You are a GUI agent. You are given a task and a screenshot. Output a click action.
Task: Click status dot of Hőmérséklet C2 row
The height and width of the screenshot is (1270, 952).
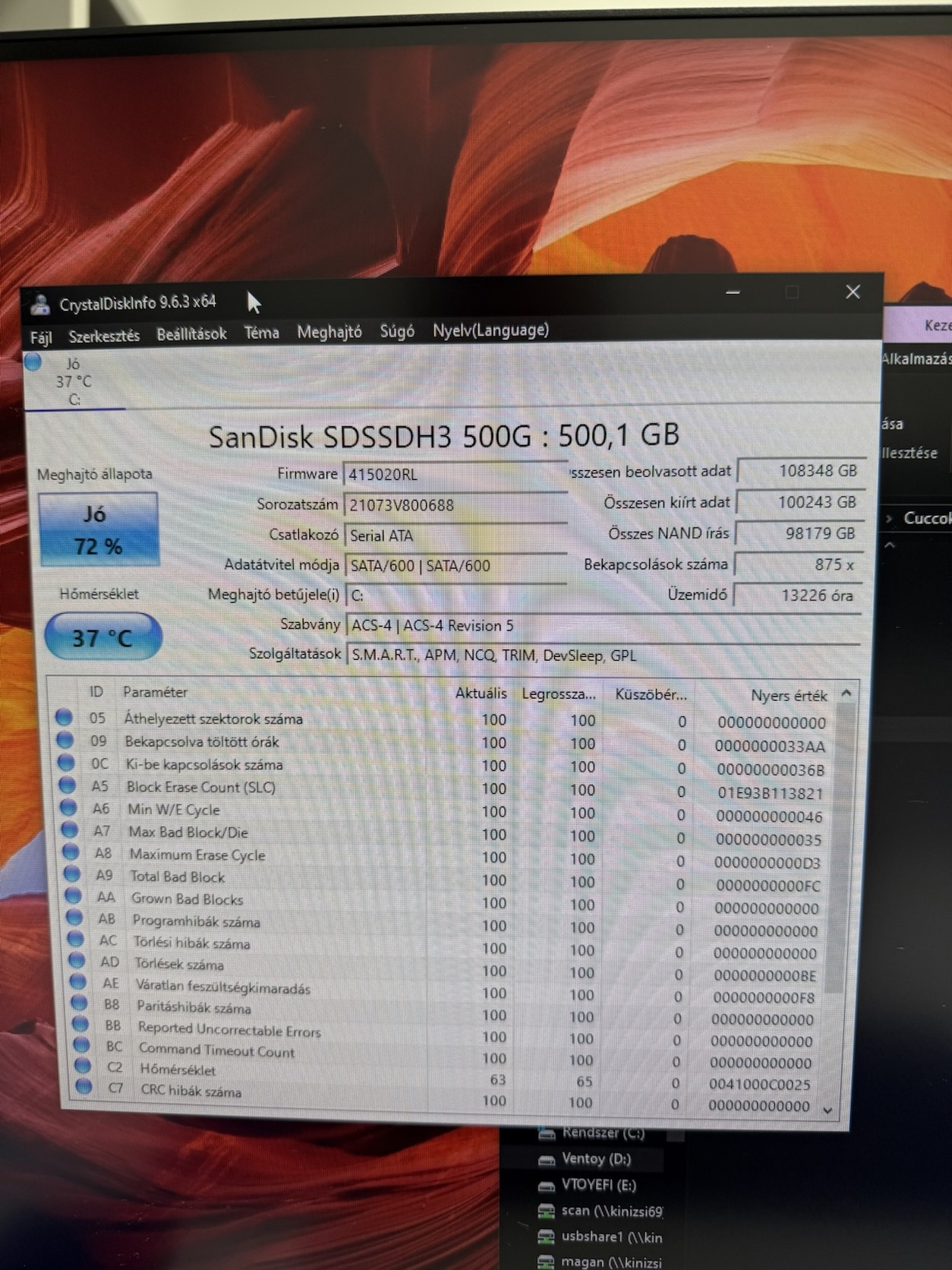pos(83,1066)
